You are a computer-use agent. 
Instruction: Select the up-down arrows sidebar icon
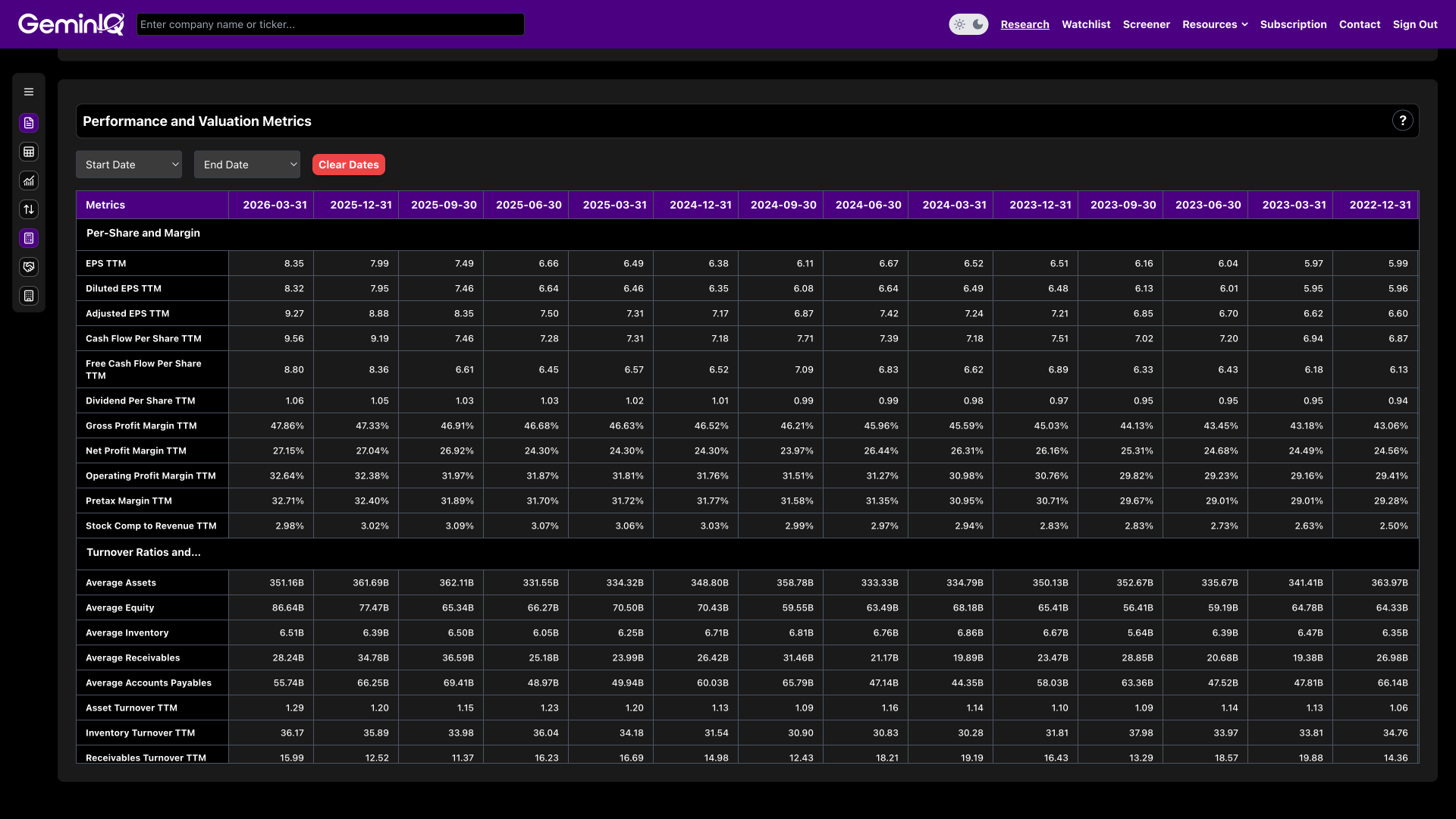29,209
